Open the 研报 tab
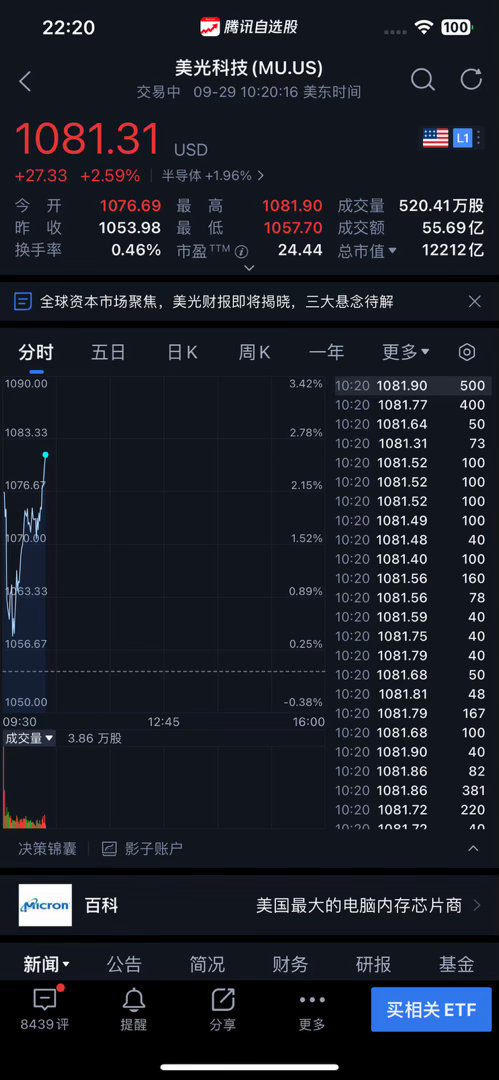Screen dimensions: 499x1080 click(374, 964)
